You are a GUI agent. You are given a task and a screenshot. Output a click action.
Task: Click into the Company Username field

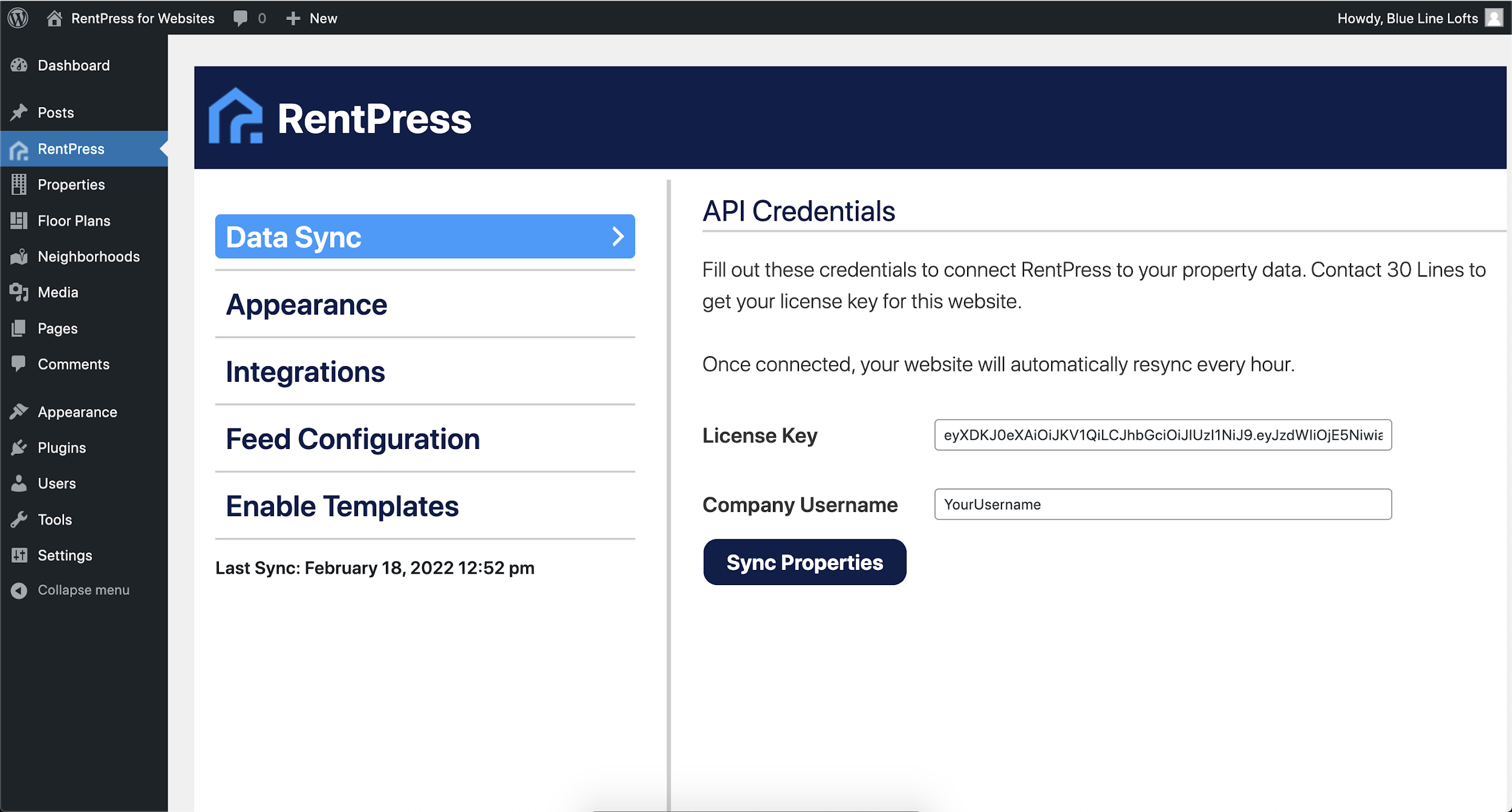[1162, 505]
